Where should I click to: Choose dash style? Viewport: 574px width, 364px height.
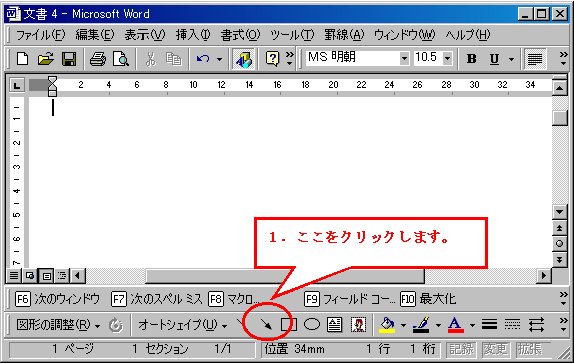[x=512, y=324]
